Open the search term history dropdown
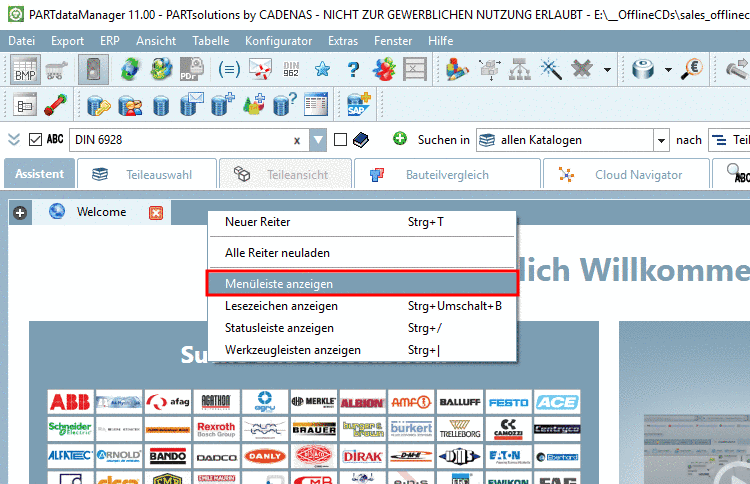Screen dimensions: 750x484 pos(318,140)
